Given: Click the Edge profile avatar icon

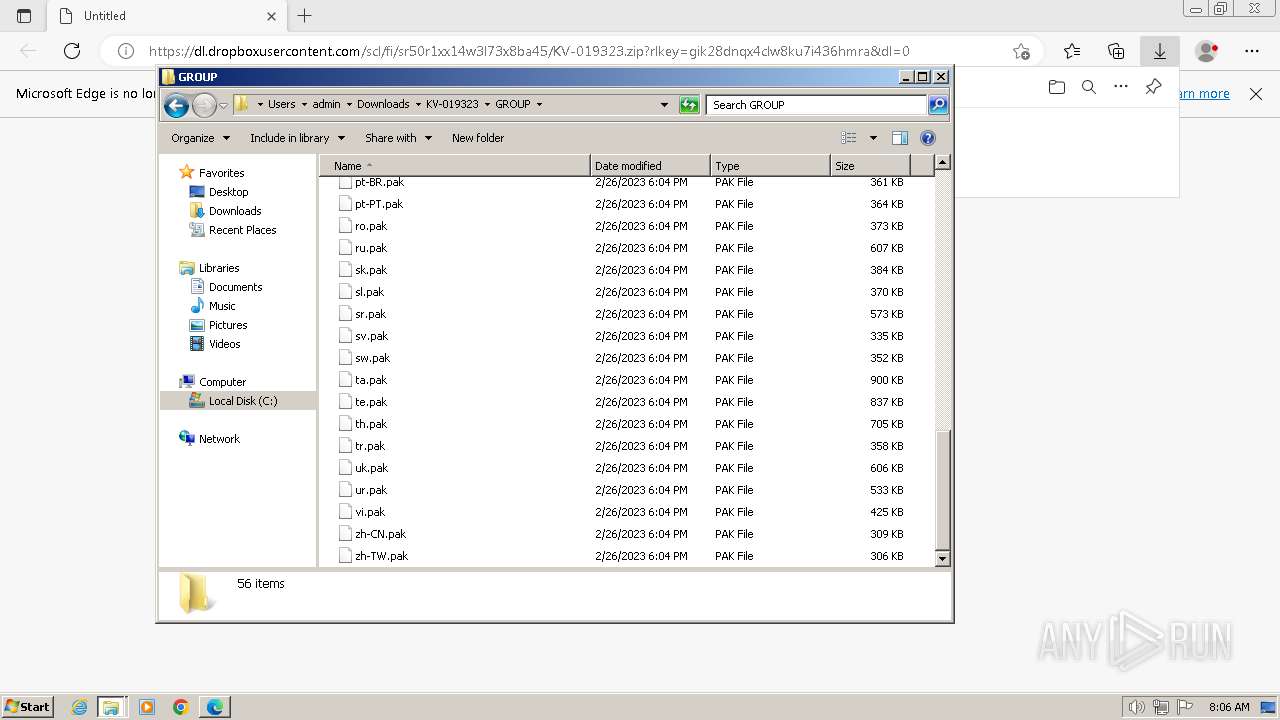Looking at the screenshot, I should 1207,51.
